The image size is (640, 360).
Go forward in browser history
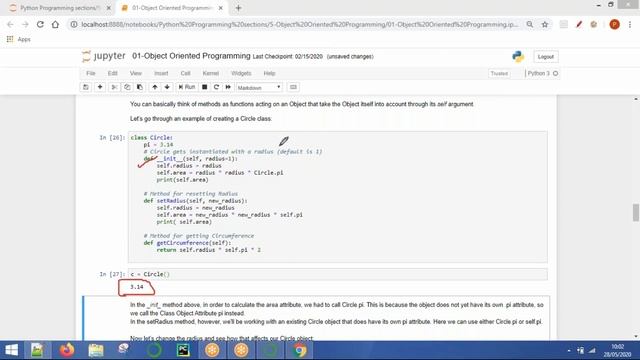click(25, 24)
